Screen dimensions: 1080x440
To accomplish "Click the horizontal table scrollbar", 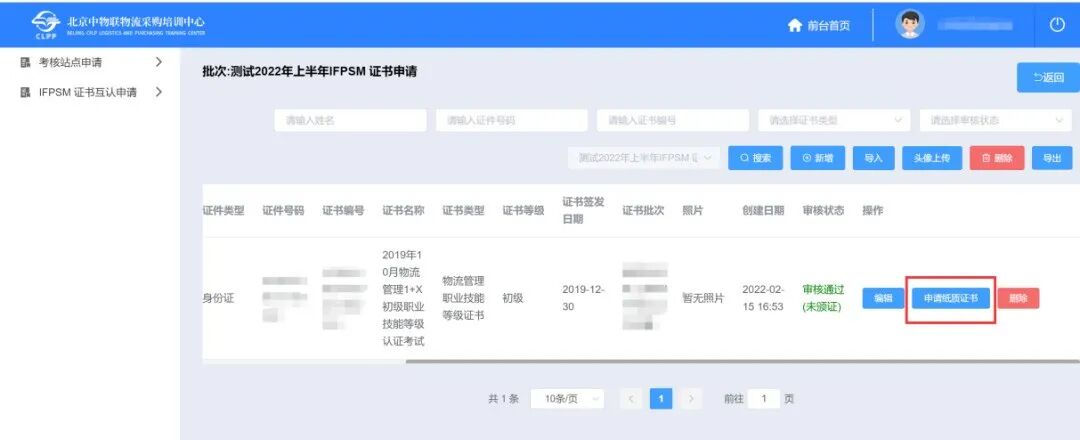I will [742, 361].
